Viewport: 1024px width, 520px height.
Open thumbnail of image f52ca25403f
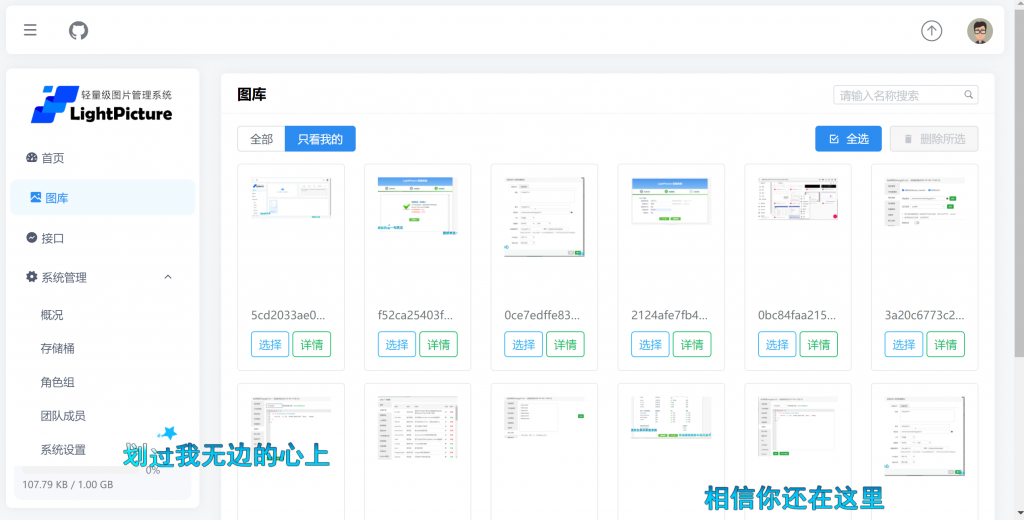coord(417,206)
